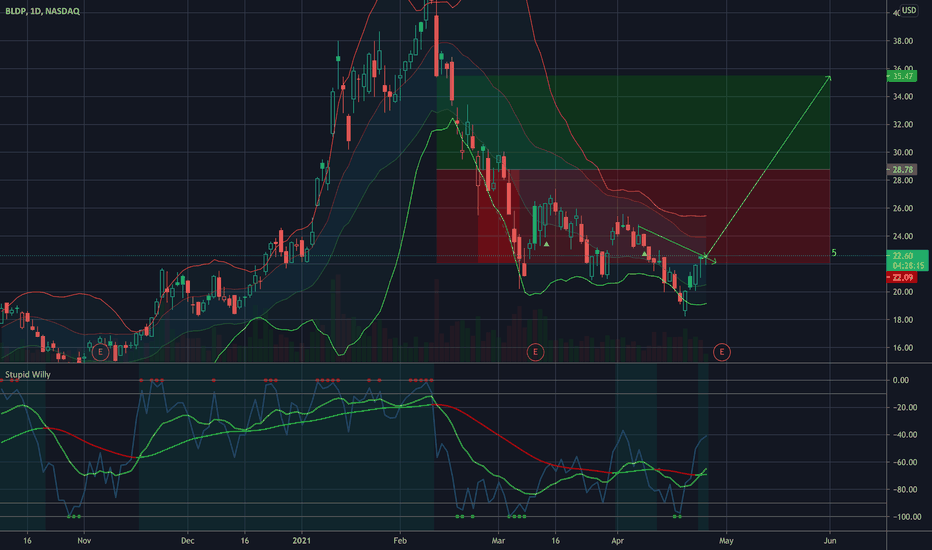Click the current price 22.60 label
This screenshot has width=932, height=550.
click(x=902, y=256)
